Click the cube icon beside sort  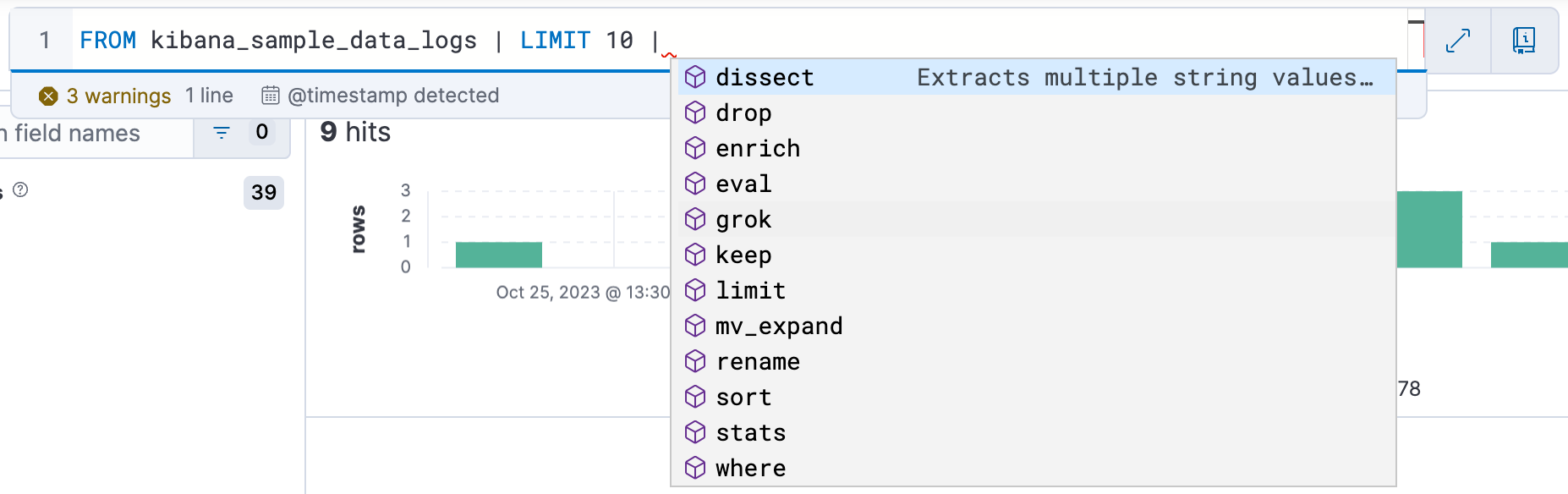coord(695,397)
